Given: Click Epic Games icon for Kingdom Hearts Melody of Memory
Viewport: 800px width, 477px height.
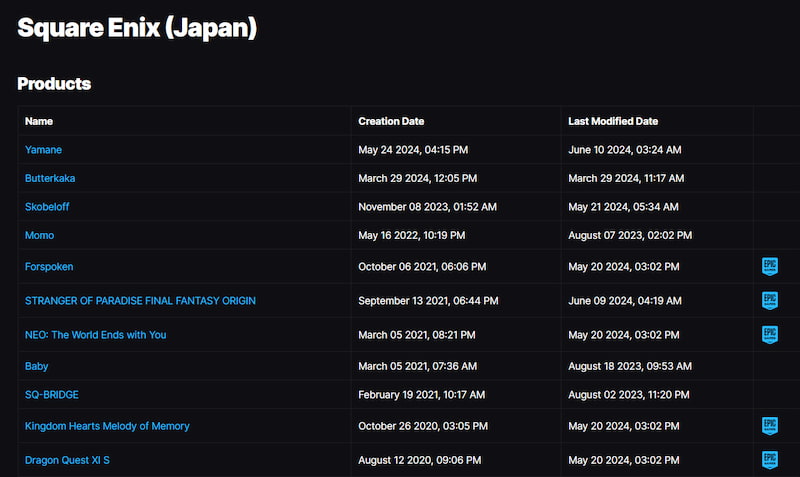Looking at the screenshot, I should pyautogui.click(x=769, y=425).
